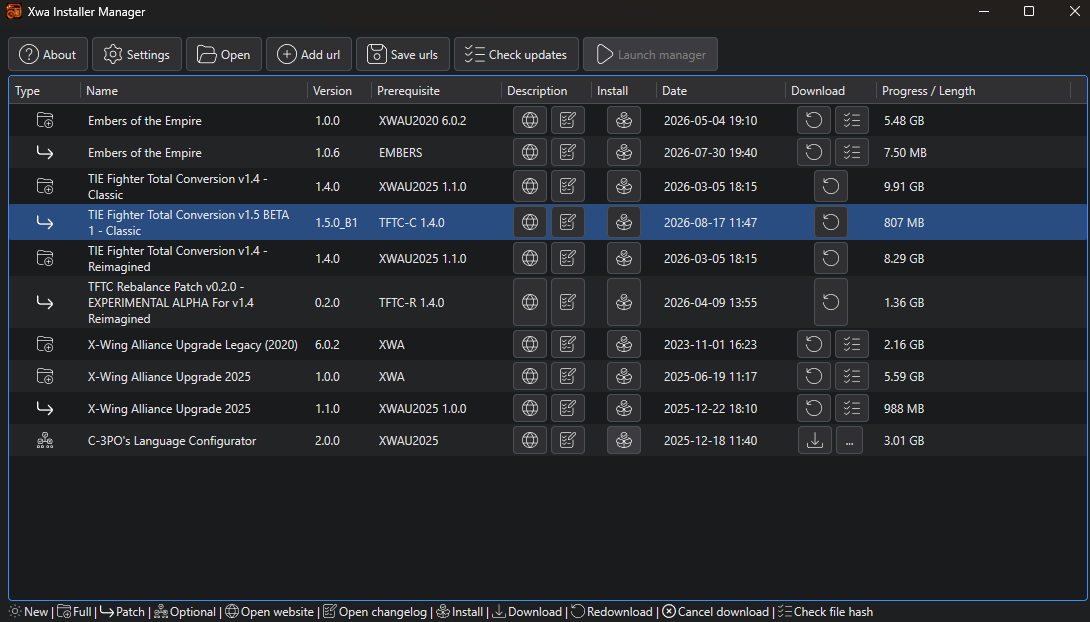This screenshot has height=622, width=1090.
Task: Open the About dialog
Action: click(48, 54)
